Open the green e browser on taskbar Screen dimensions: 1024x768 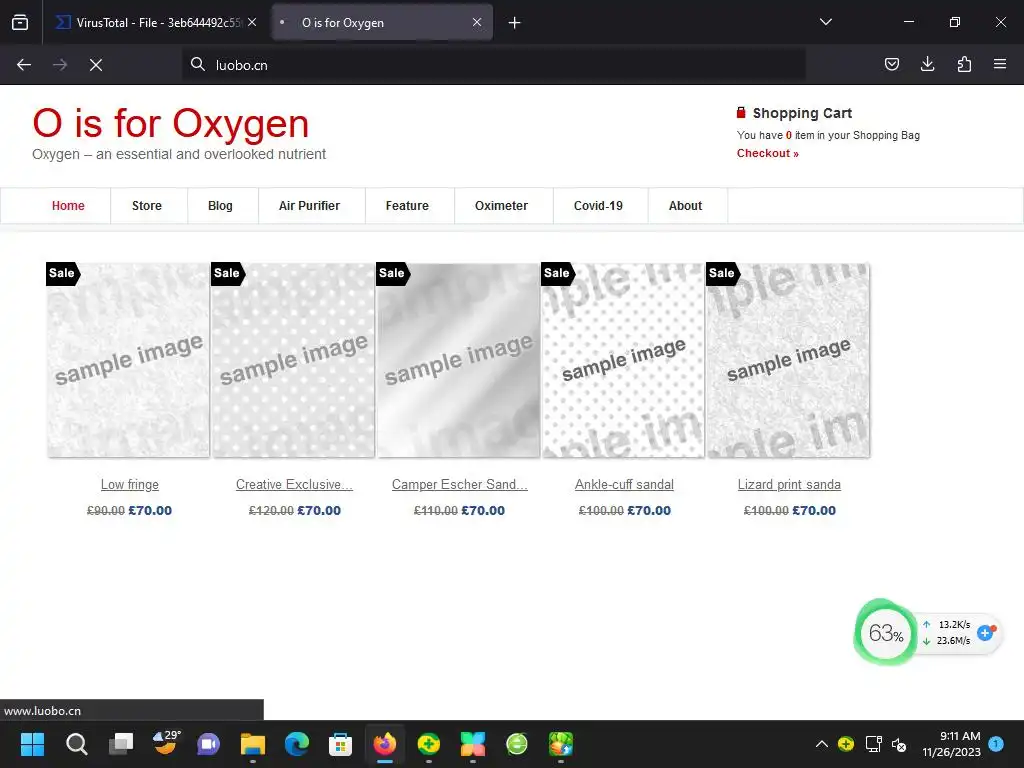[x=517, y=744]
